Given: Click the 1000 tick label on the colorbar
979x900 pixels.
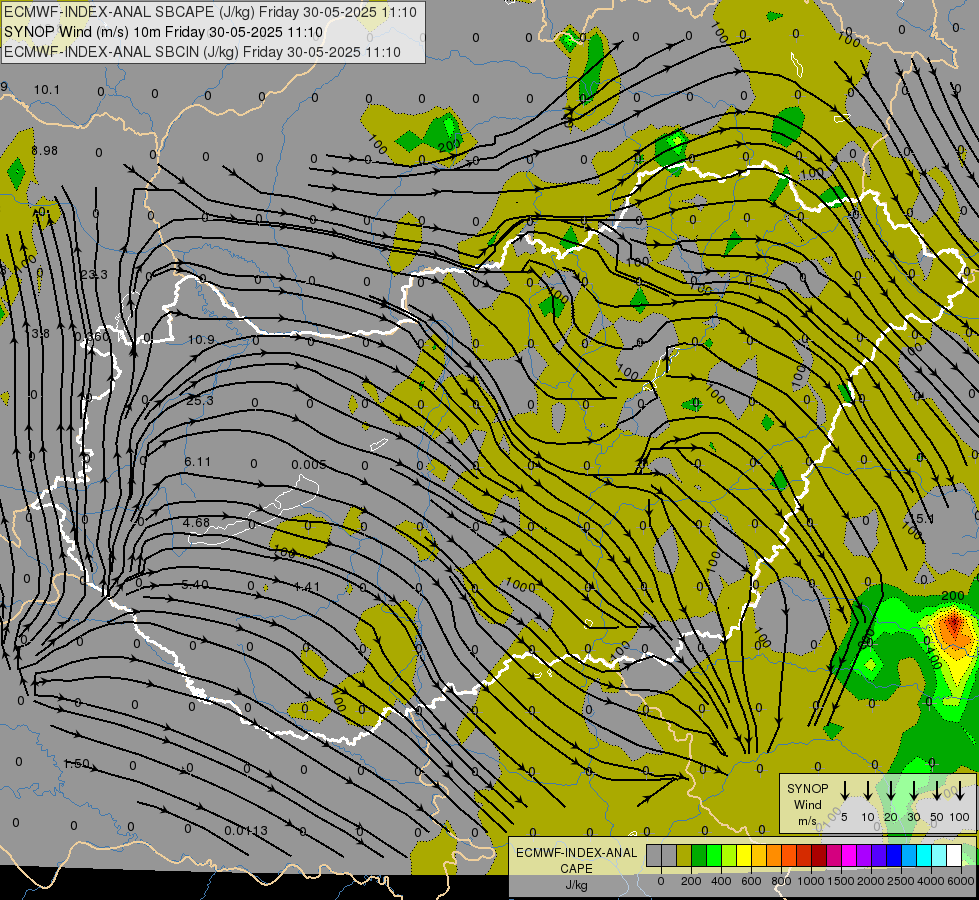Looking at the screenshot, I should click(811, 881).
